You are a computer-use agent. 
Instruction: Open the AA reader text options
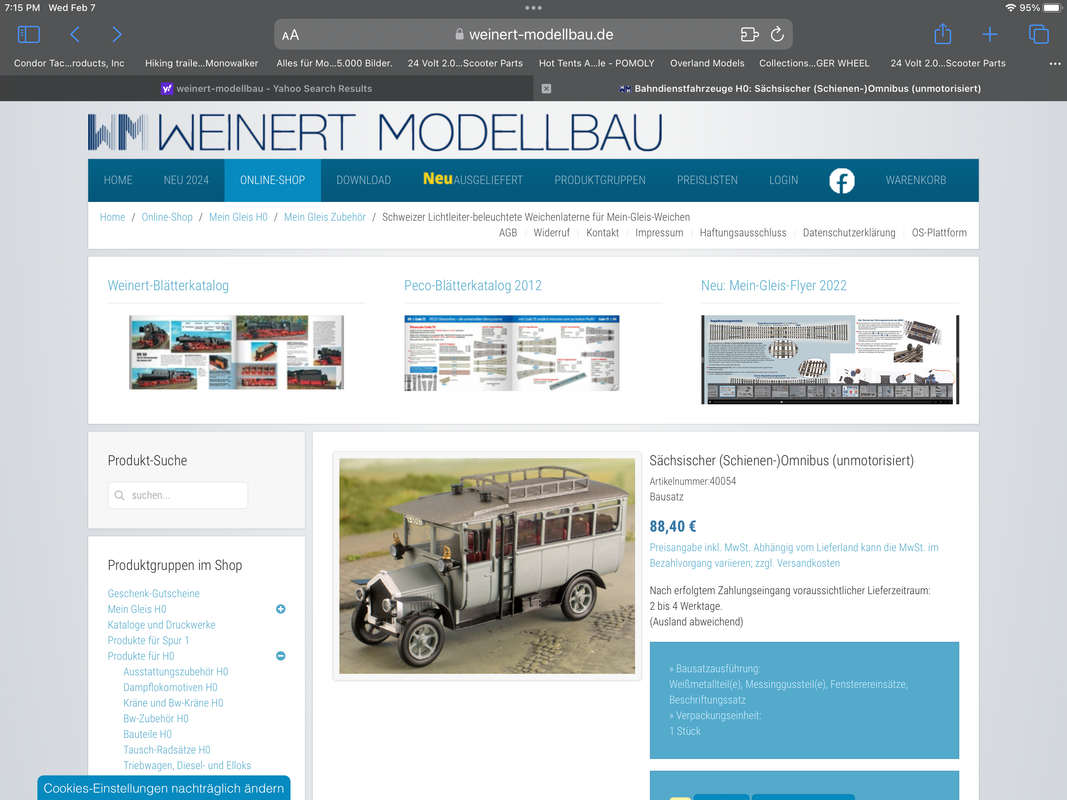tap(291, 35)
